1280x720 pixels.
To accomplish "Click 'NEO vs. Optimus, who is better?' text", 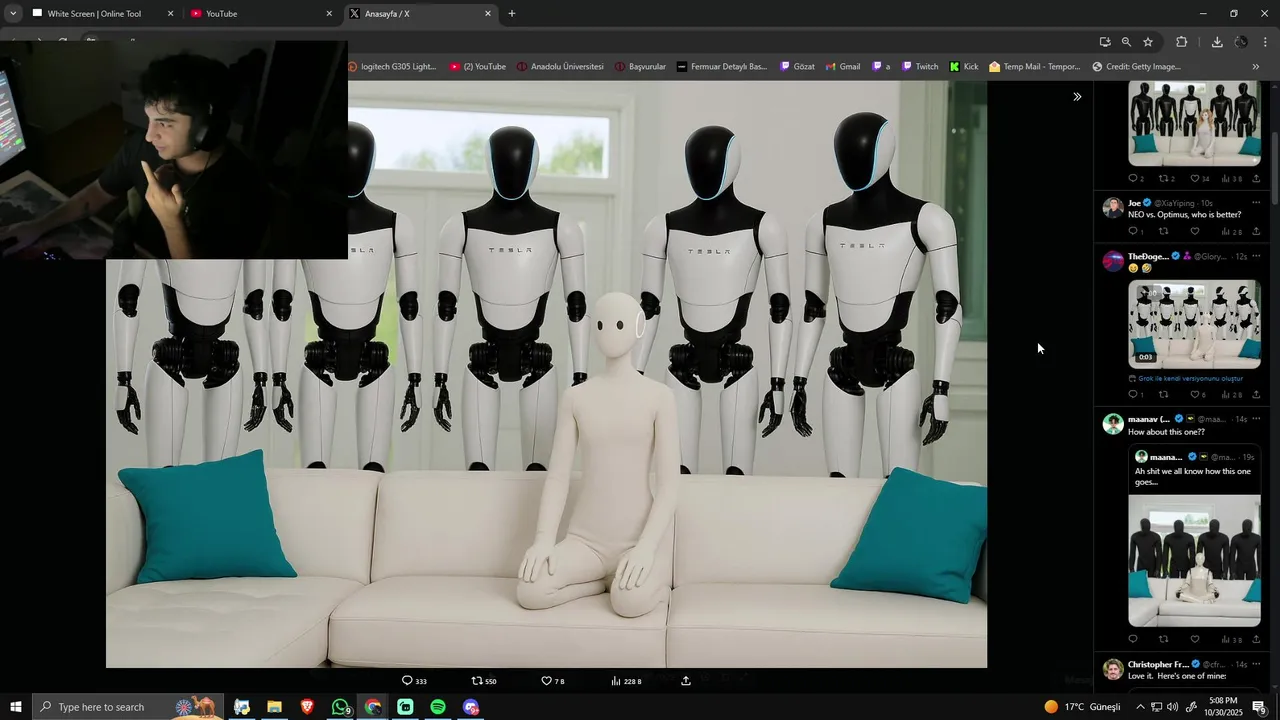I will pyautogui.click(x=1184, y=215).
